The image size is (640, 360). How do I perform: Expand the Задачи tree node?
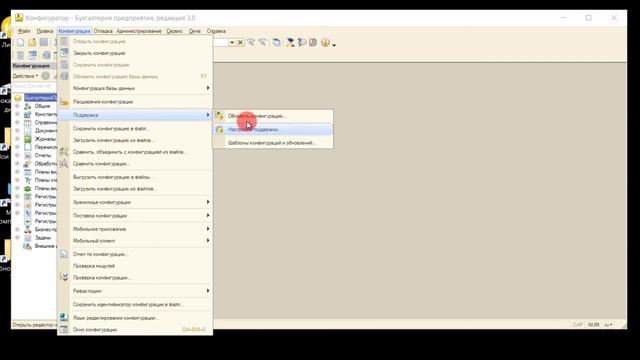(17, 238)
